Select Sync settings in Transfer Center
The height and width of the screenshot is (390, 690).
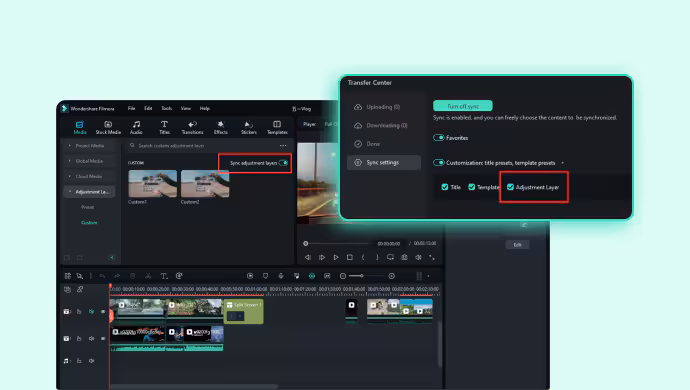(x=384, y=162)
